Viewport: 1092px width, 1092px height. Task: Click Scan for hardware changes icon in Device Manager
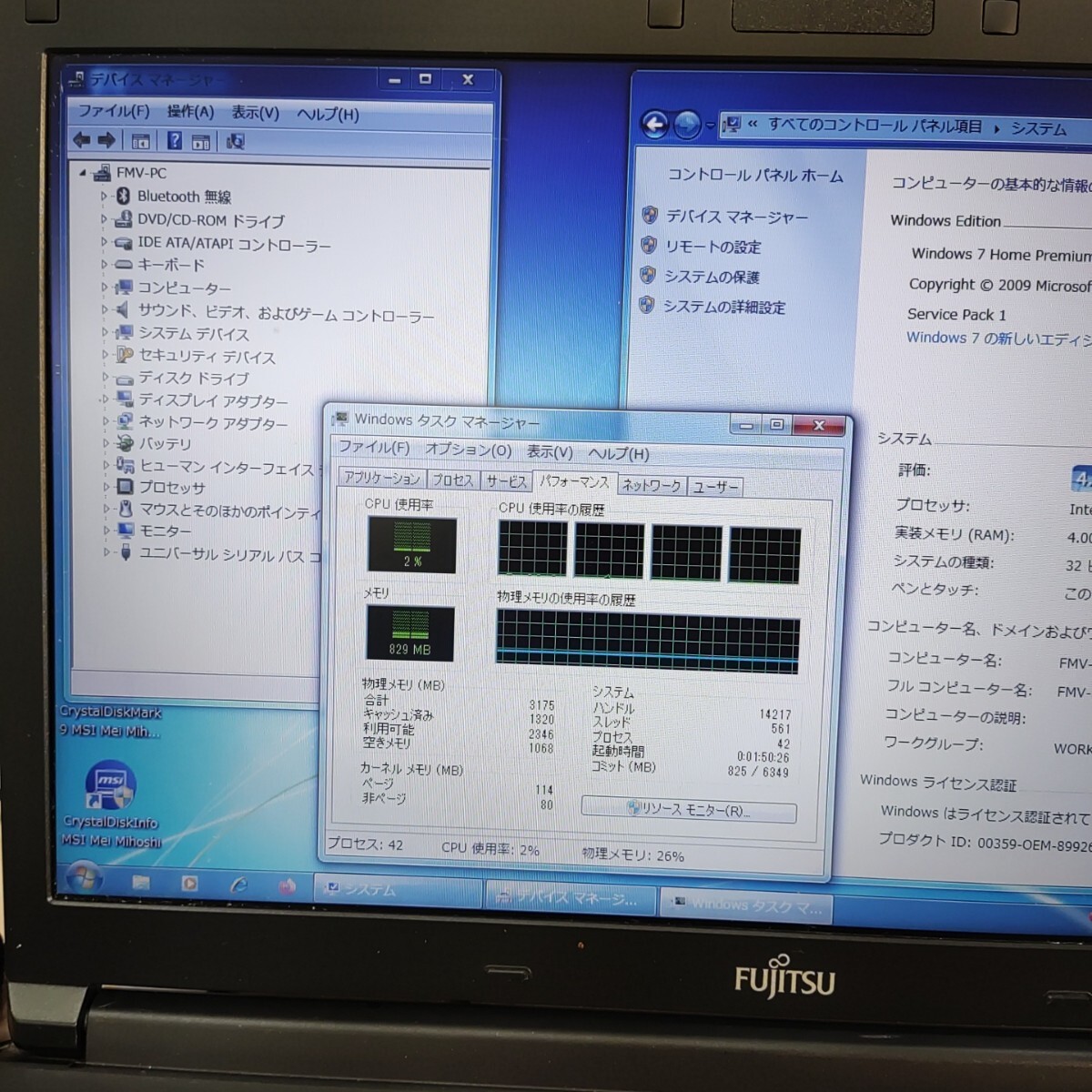[236, 142]
